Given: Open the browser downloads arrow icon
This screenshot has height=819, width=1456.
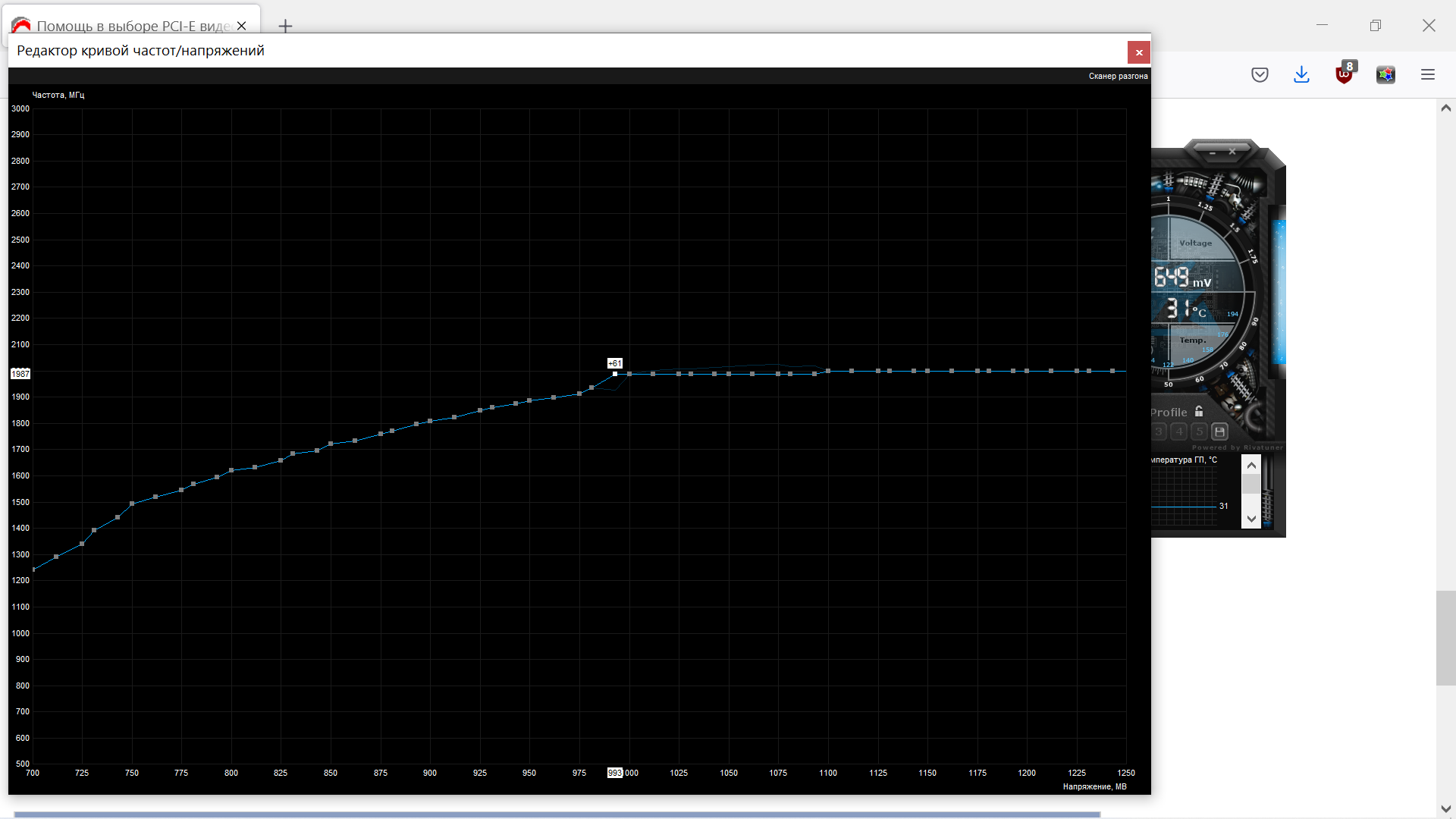Looking at the screenshot, I should click(x=1301, y=74).
